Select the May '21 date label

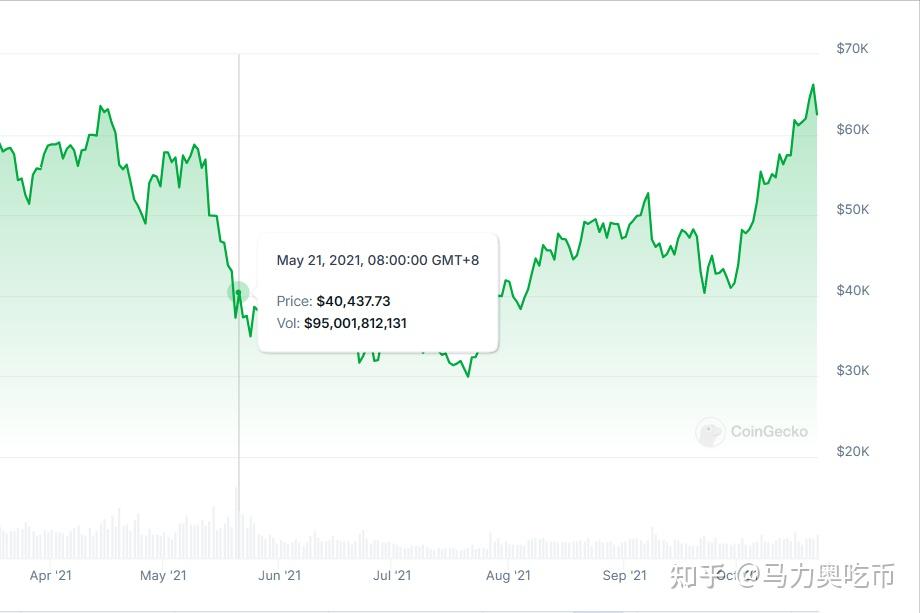pos(163,575)
